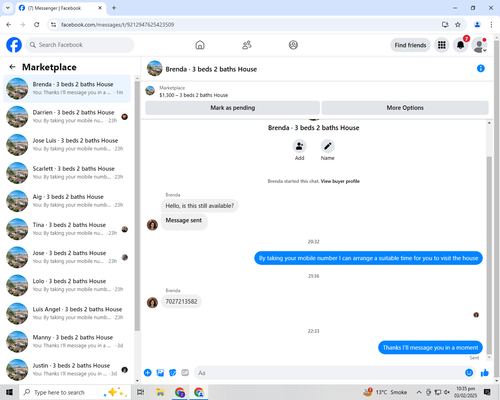Open the Luis Angel conversation

pos(67,313)
